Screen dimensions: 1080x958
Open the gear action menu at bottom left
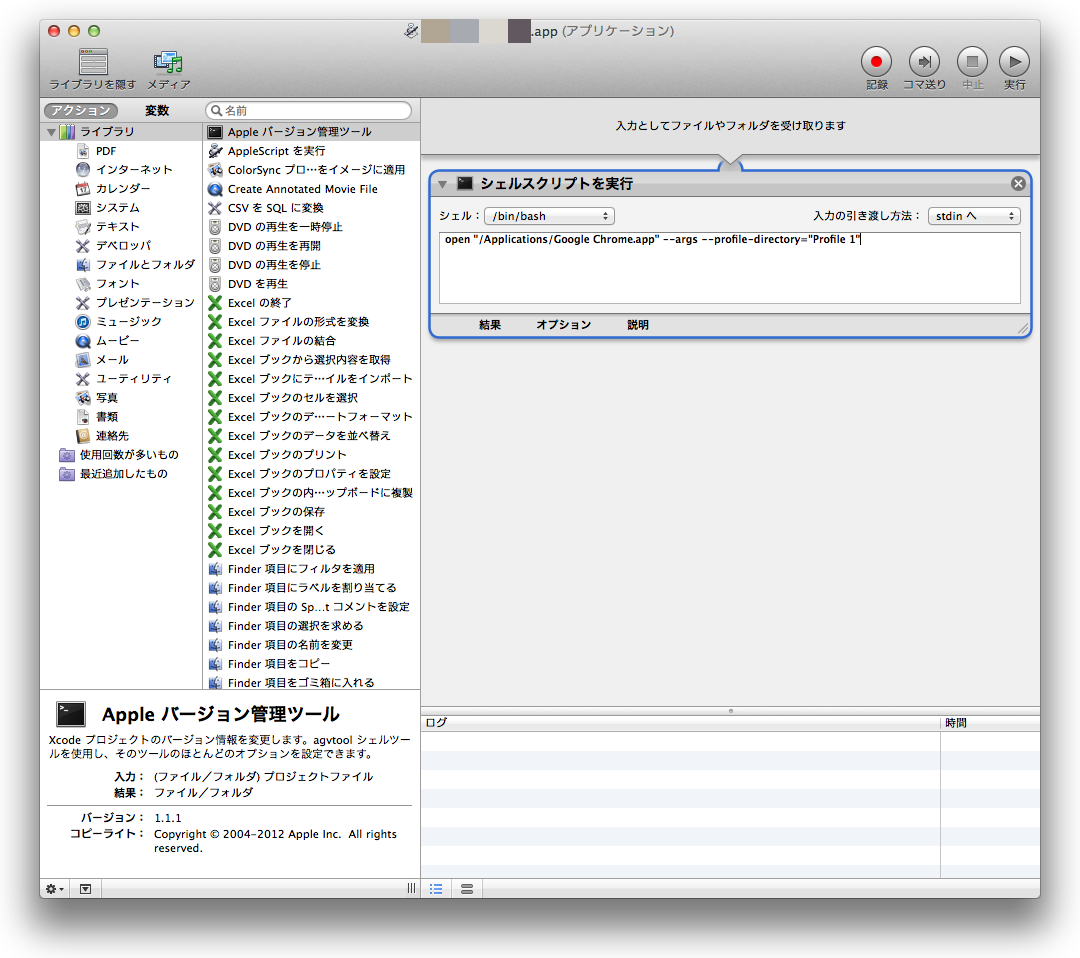(55, 888)
